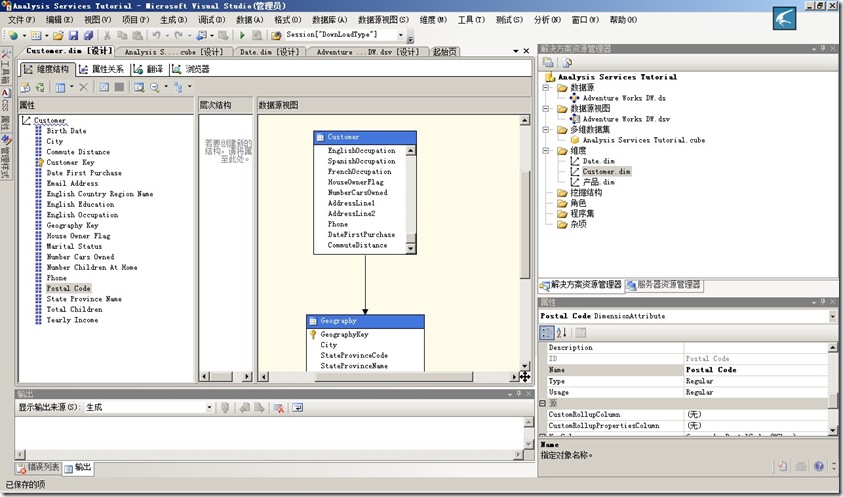Click the Customer table header icon in diagram
Viewport: 843px width, 497px height.
coord(320,137)
